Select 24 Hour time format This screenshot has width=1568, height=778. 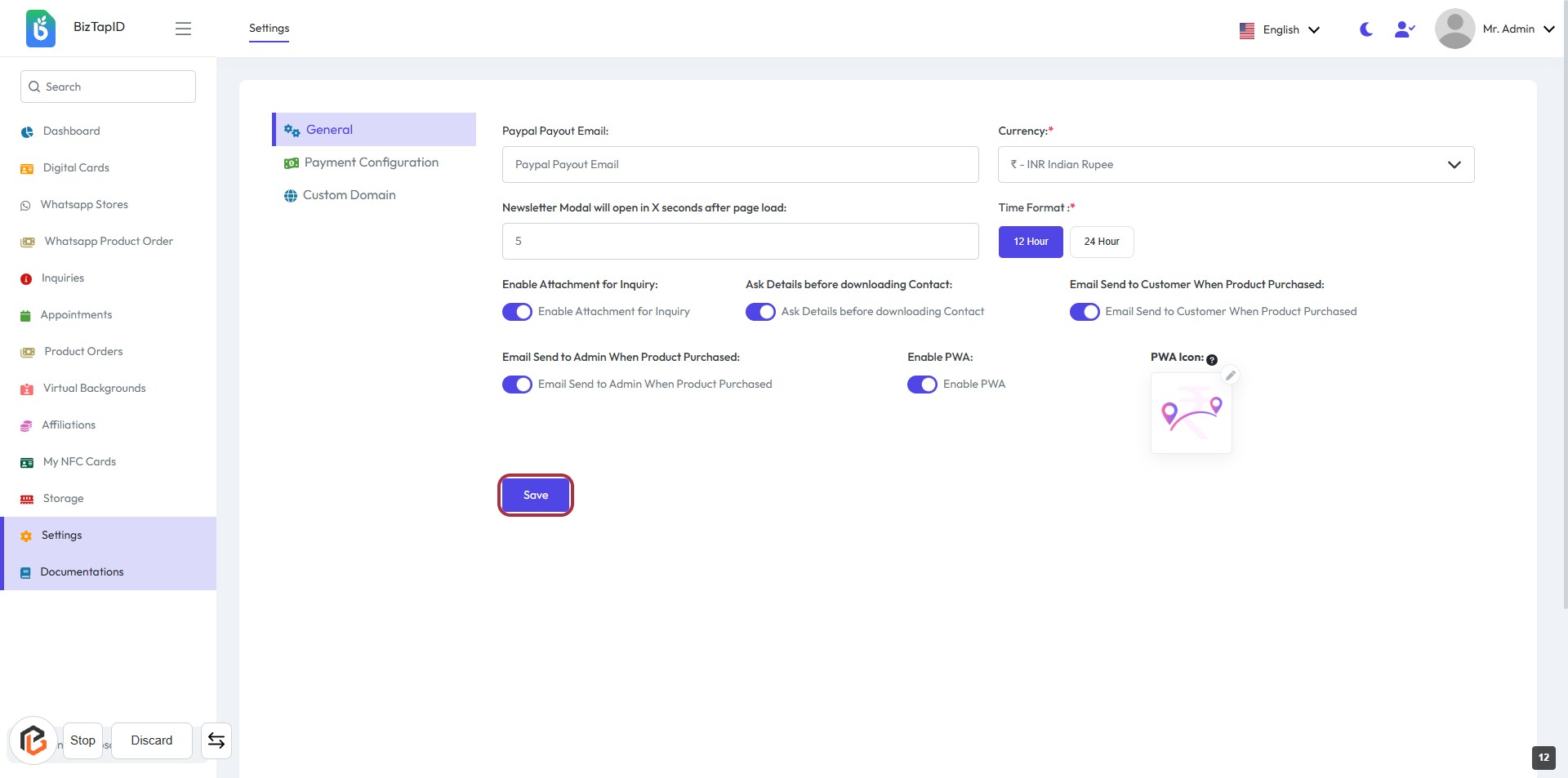coord(1101,242)
